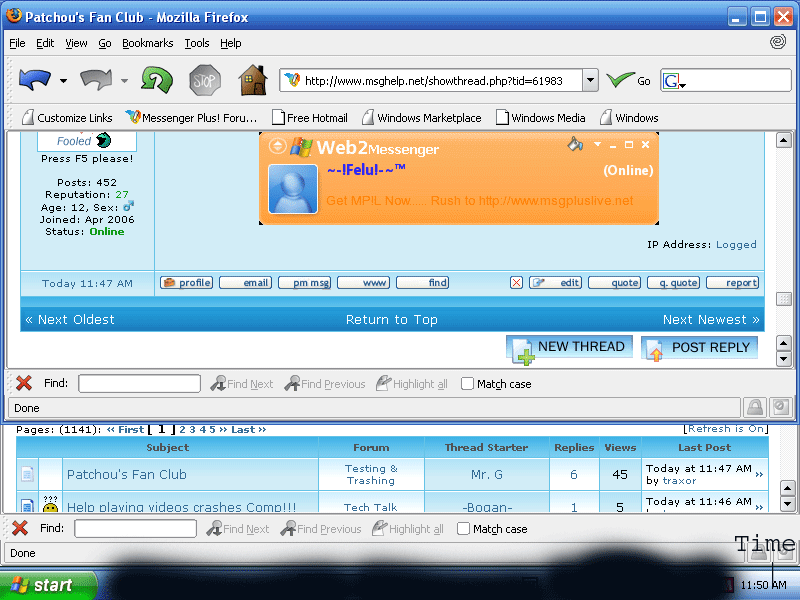800x600 pixels.
Task: Click the Stop sign toolbar icon
Action: coord(204,80)
